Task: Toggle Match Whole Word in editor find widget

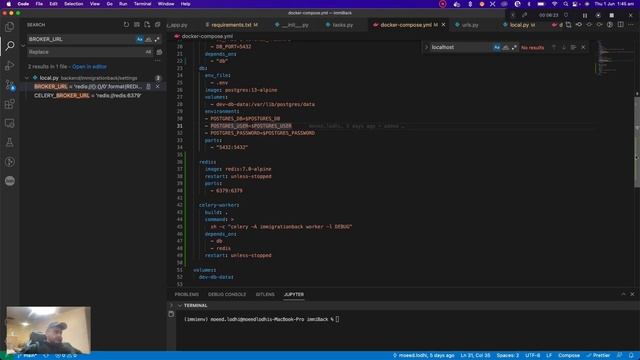Action: point(506,47)
